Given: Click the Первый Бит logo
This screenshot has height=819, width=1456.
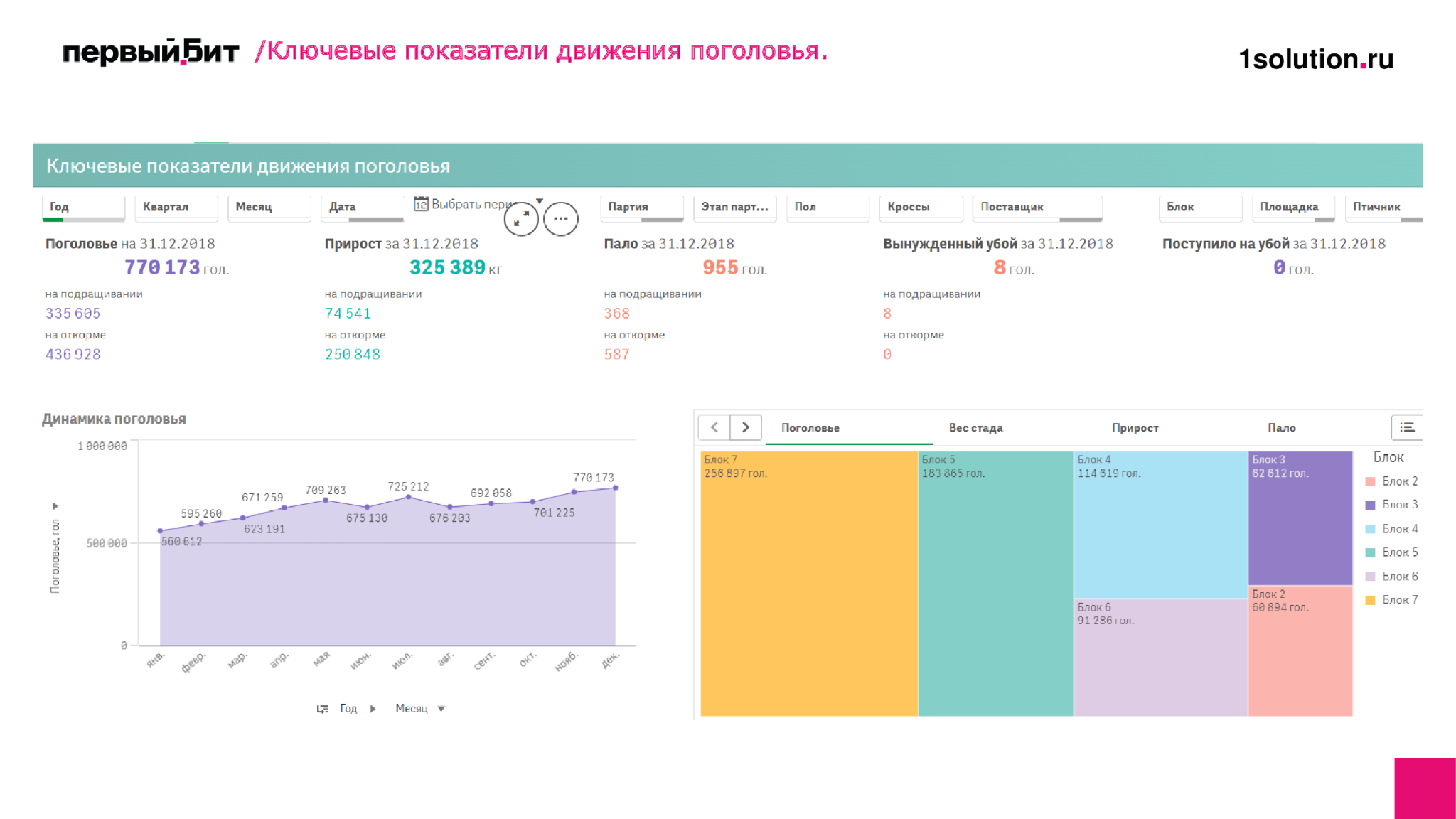Looking at the screenshot, I should [x=151, y=52].
